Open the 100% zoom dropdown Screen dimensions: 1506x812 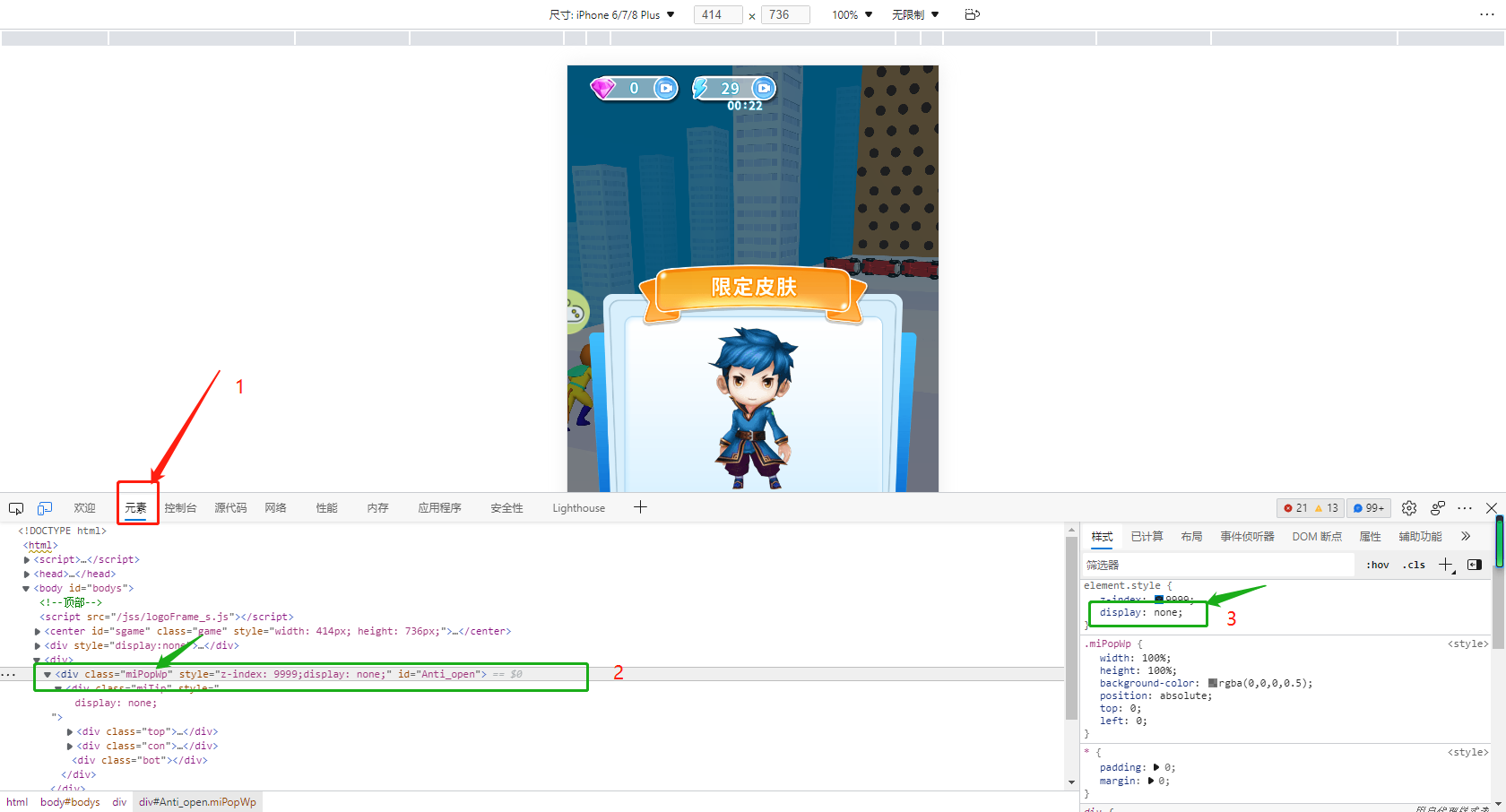(852, 14)
